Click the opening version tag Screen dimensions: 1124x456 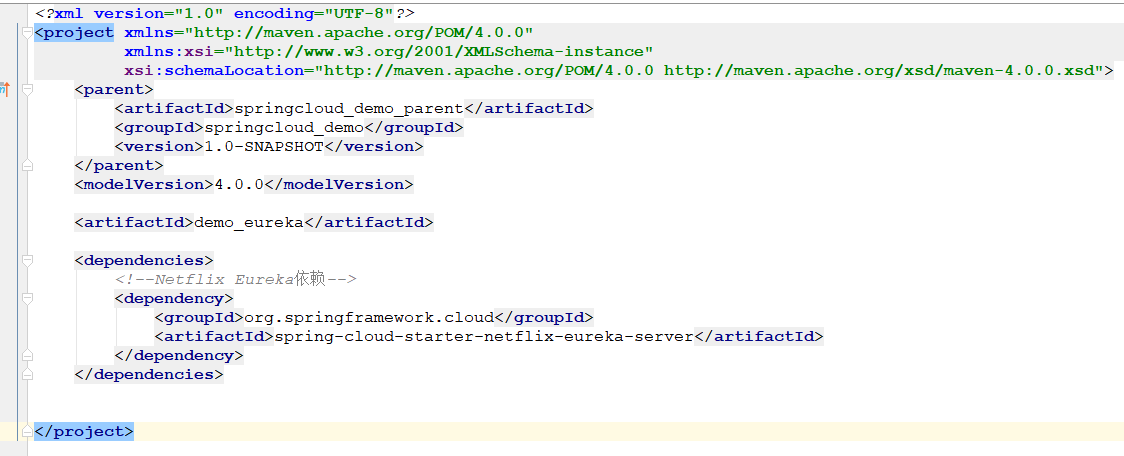point(159,146)
